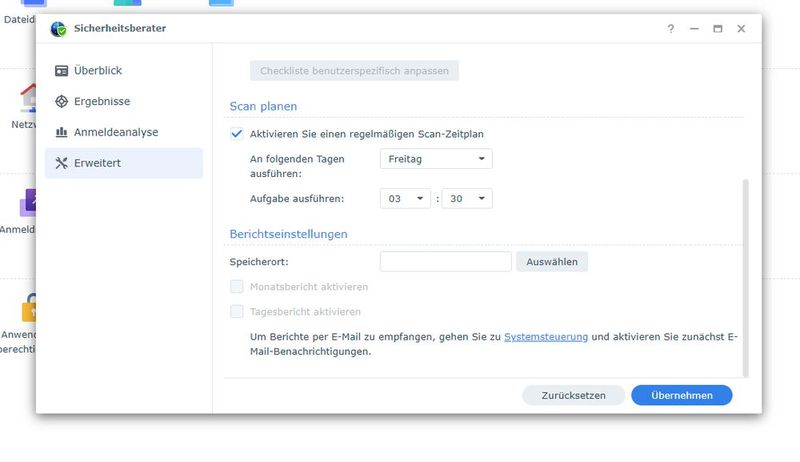800x462 pixels.
Task: Click Checkliste benutzerspezifisch anpassen button
Action: coord(354,70)
